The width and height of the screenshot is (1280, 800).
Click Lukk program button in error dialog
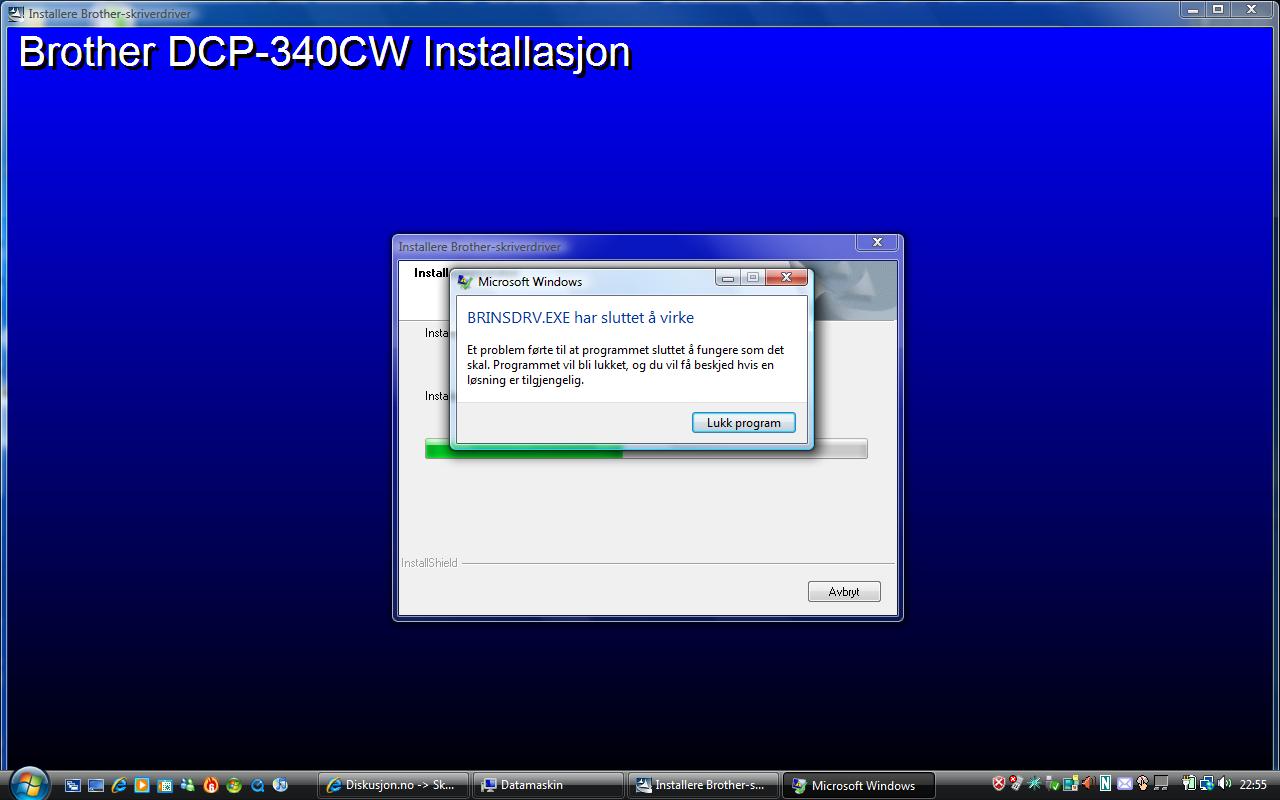pyautogui.click(x=744, y=423)
